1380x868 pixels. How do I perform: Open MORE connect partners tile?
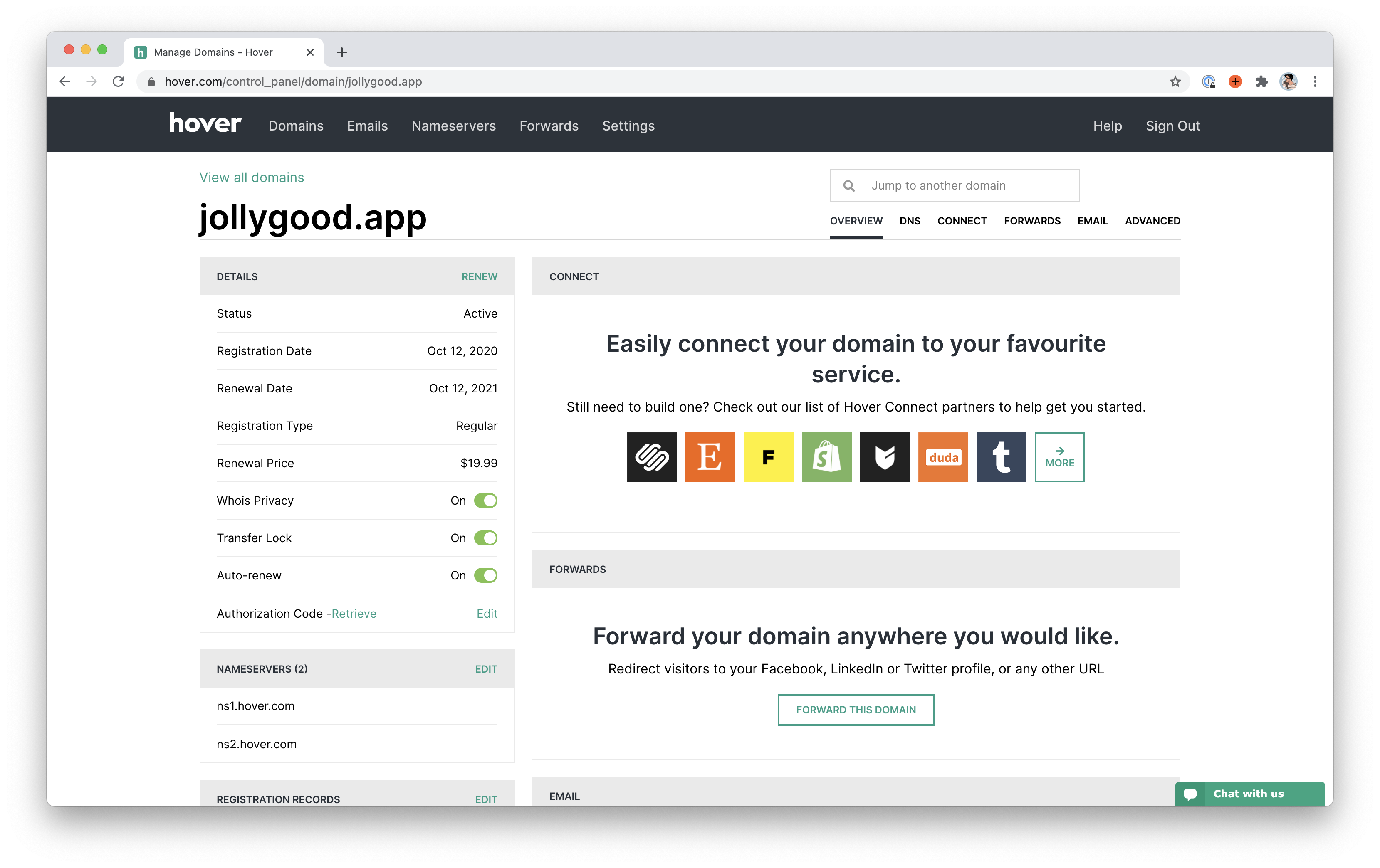pos(1060,457)
